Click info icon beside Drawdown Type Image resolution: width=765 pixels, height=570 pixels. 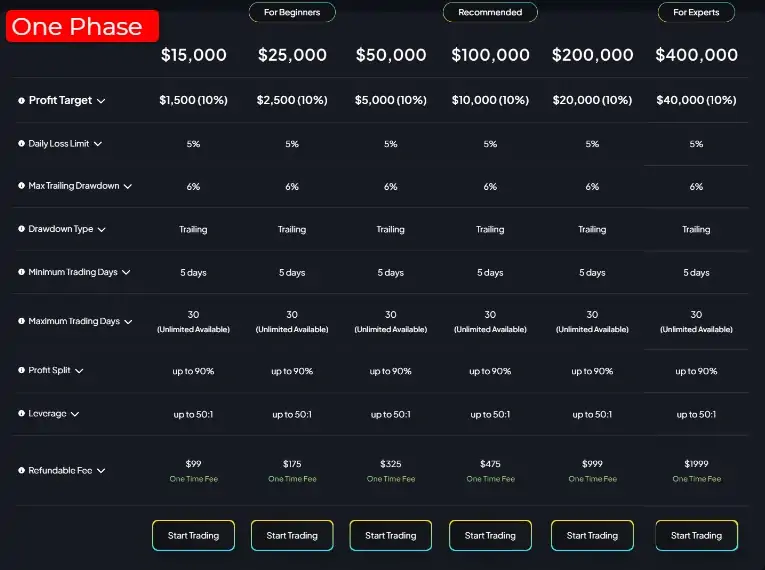(x=21, y=229)
